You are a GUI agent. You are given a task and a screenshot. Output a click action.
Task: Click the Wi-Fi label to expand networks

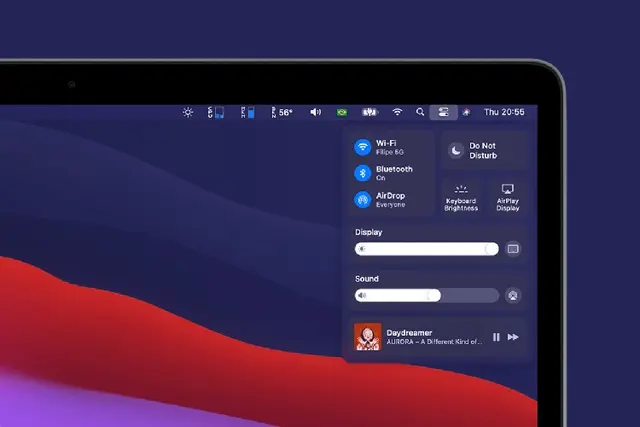click(x=386, y=143)
